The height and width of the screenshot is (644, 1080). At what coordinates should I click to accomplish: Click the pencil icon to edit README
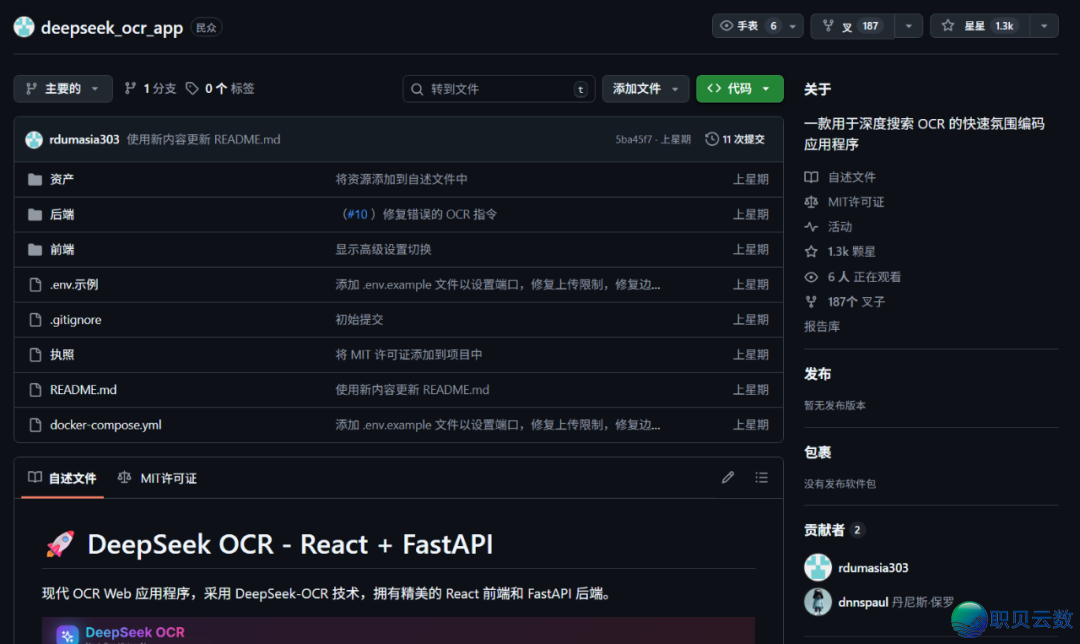pos(728,477)
